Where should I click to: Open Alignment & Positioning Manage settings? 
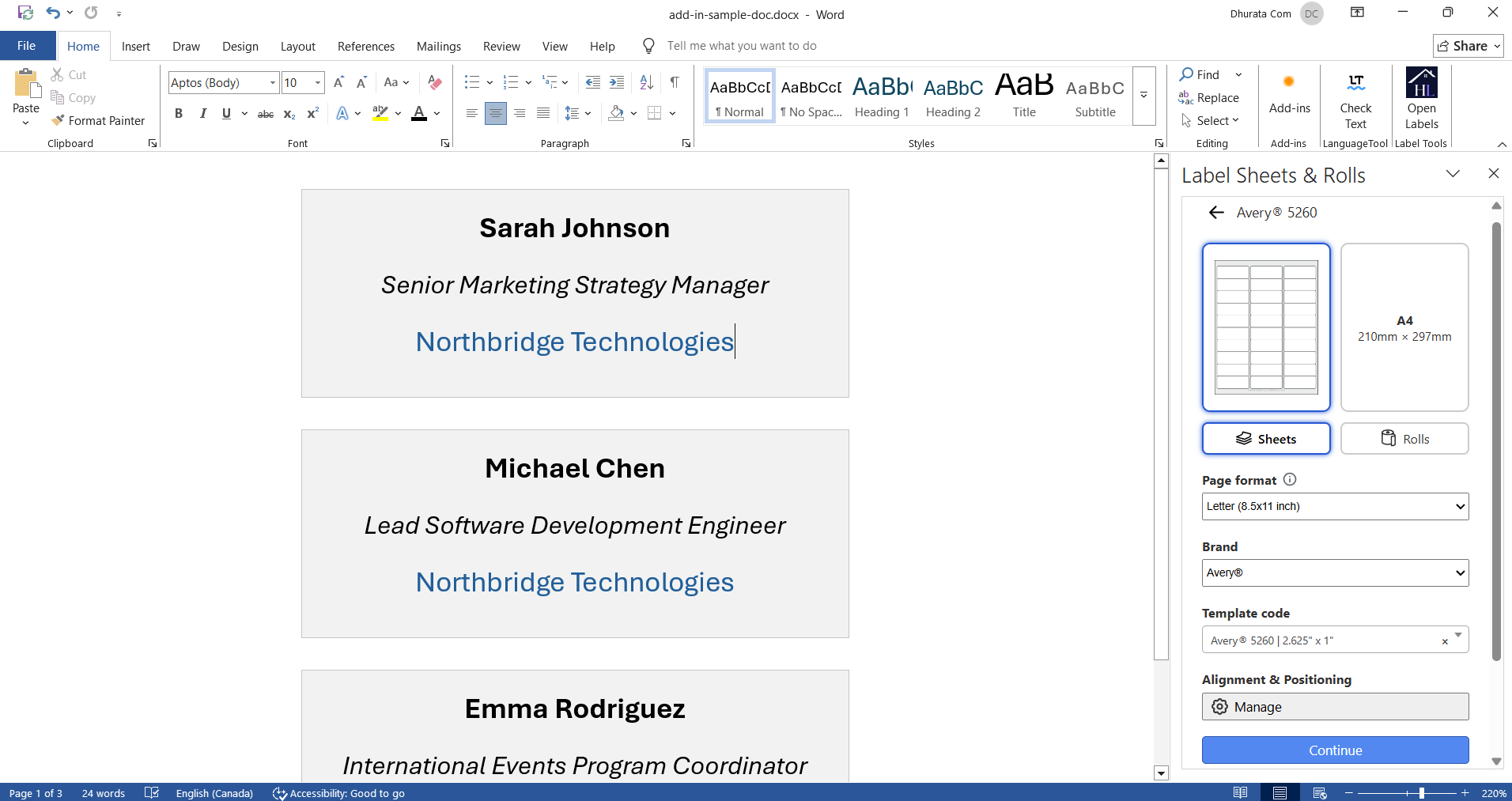pos(1334,706)
